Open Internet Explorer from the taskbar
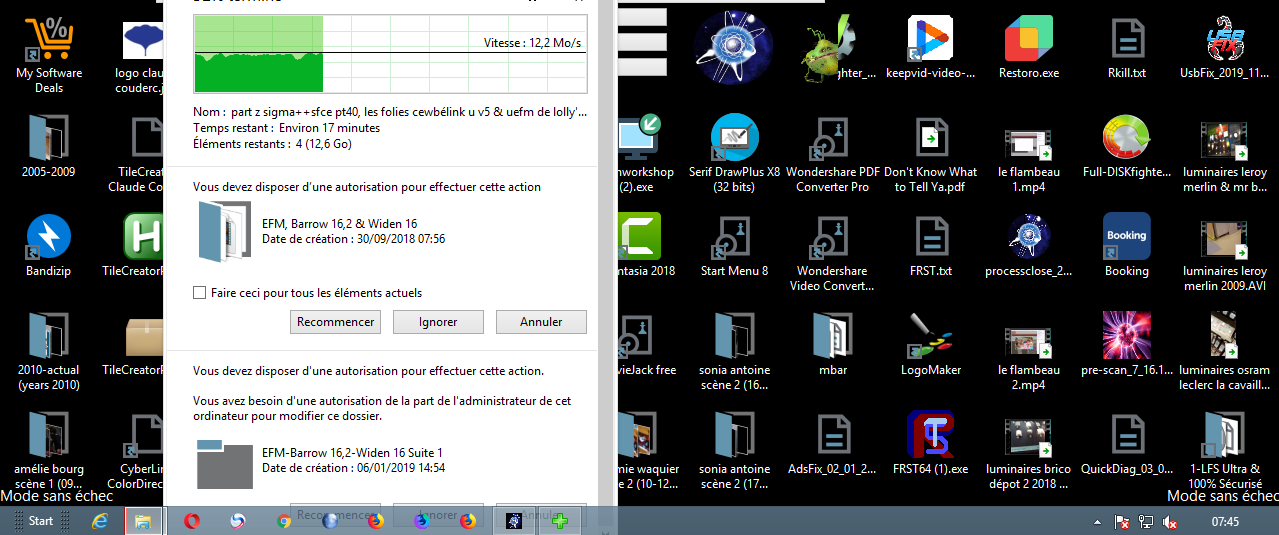Screen dimensions: 1279x535 (x=100, y=521)
